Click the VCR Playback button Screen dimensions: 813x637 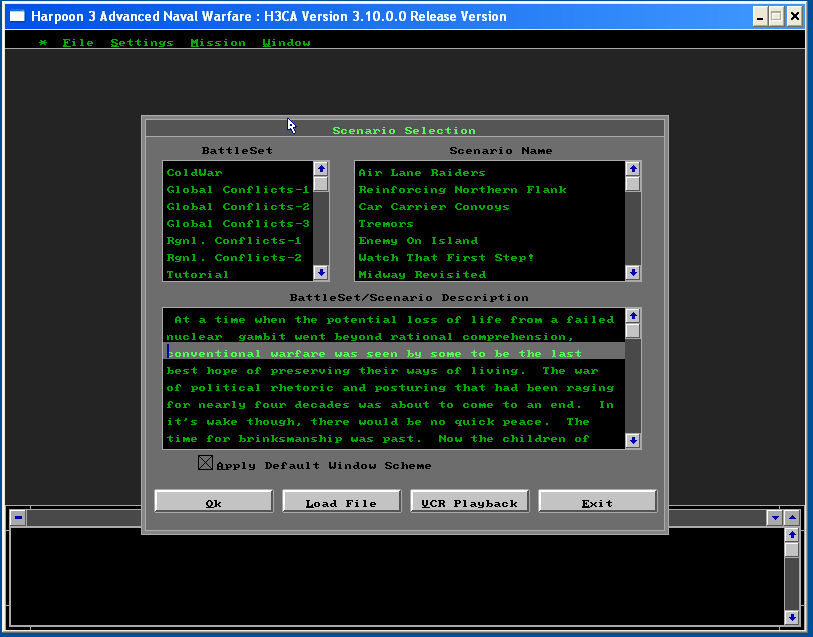(469, 501)
